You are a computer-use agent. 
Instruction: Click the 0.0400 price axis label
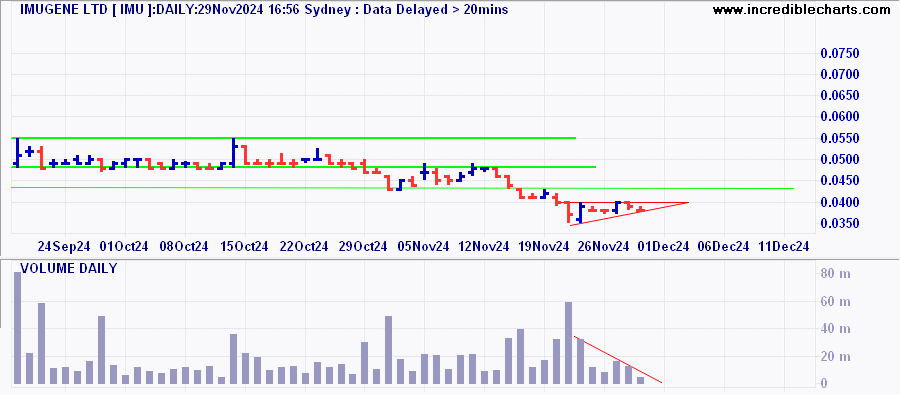click(840, 202)
